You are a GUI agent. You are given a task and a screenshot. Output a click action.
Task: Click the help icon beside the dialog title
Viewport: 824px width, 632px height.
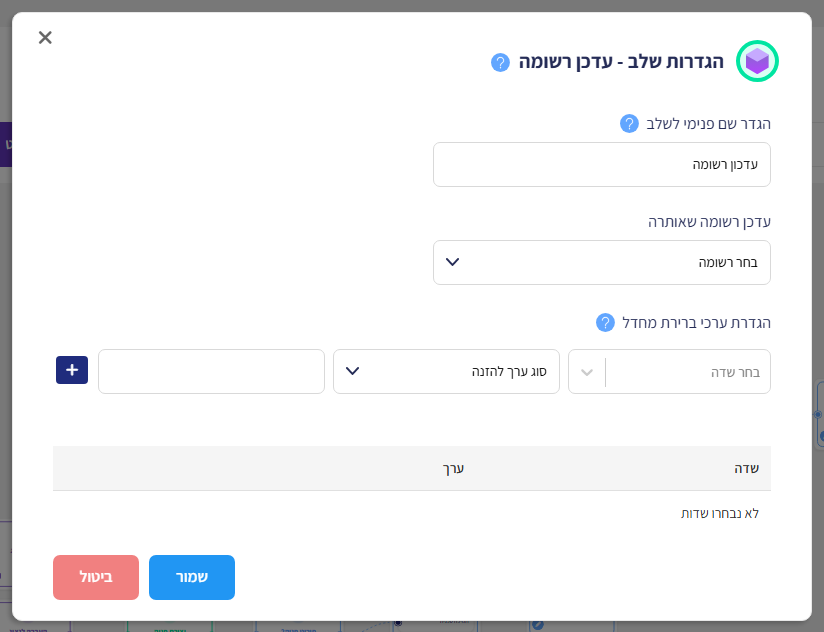click(500, 62)
